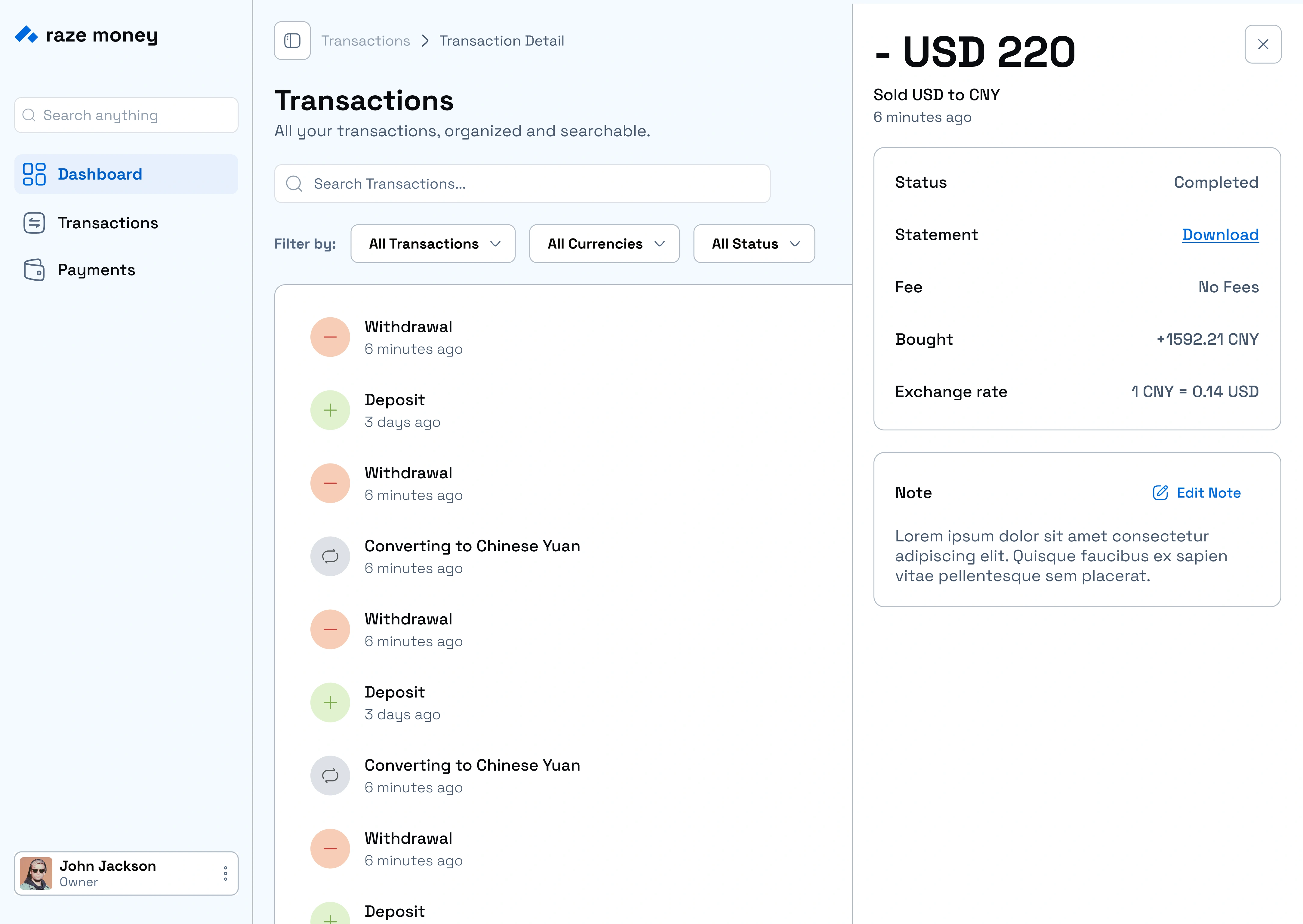1303x924 pixels.
Task: Close the transaction detail panel
Action: coord(1262,44)
